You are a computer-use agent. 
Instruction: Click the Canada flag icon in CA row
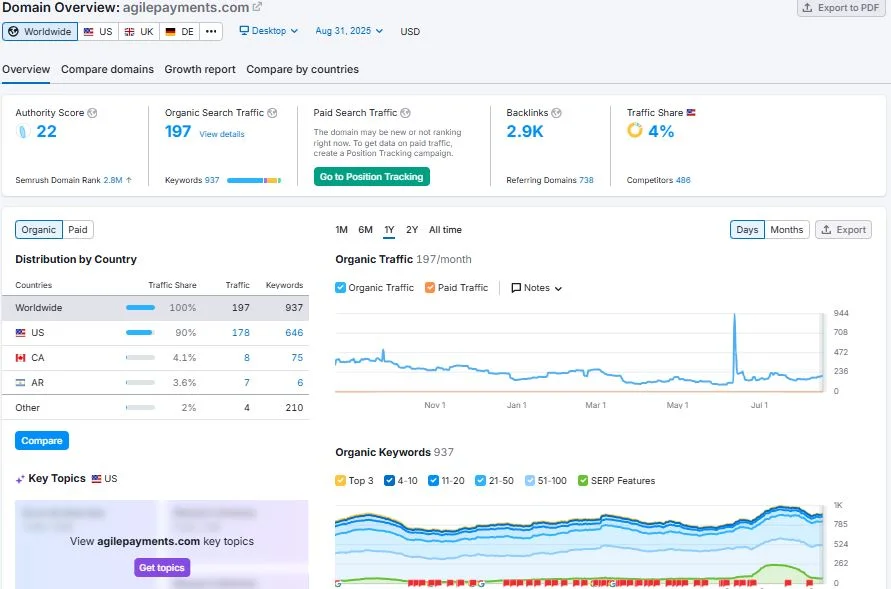pyautogui.click(x=20, y=358)
